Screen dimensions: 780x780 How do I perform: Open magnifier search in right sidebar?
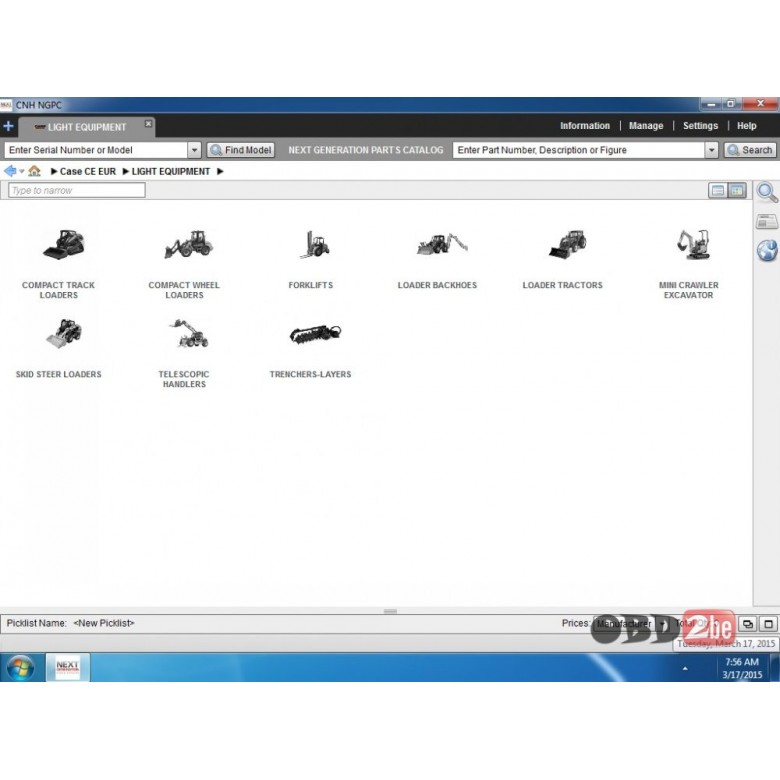coord(767,193)
